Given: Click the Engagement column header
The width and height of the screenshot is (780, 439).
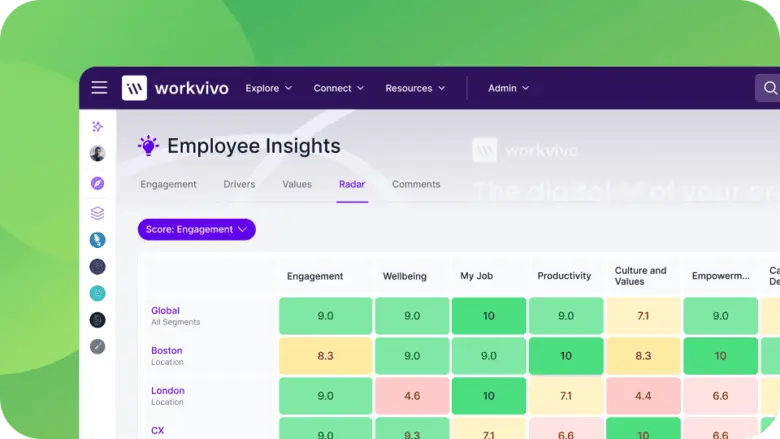Looking at the screenshot, I should [x=315, y=276].
